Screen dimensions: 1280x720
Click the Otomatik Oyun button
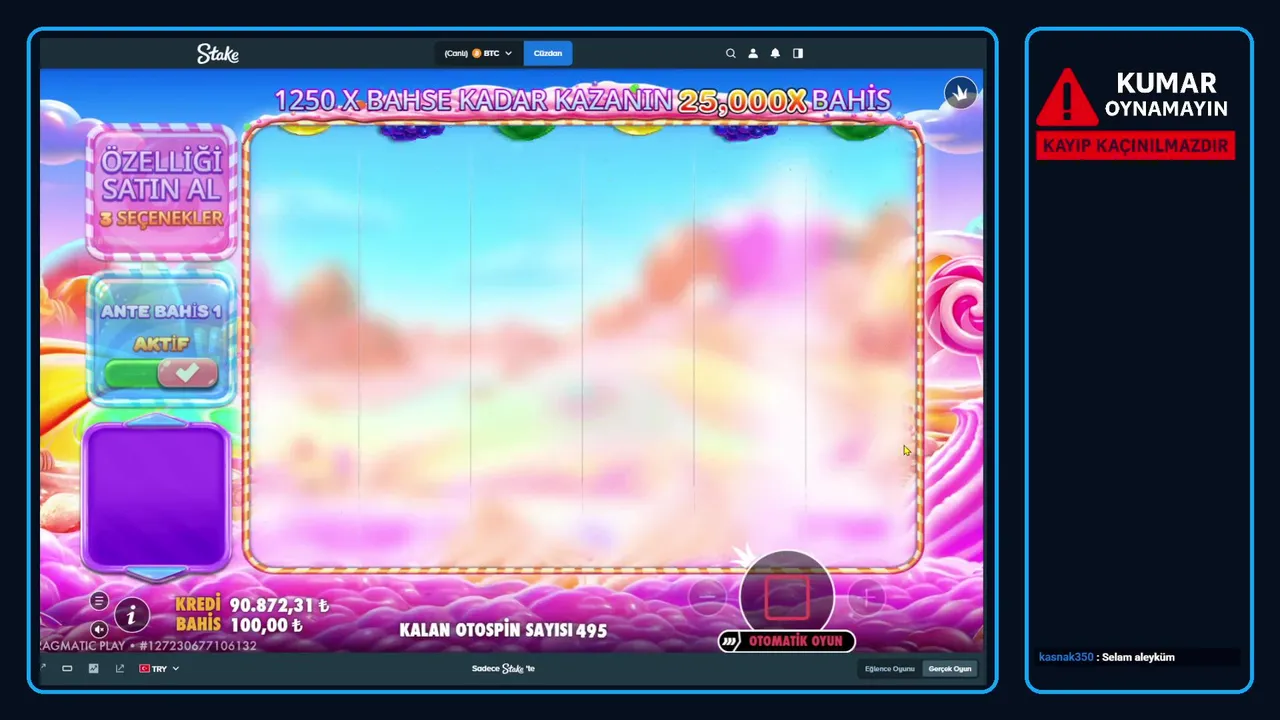tap(786, 641)
